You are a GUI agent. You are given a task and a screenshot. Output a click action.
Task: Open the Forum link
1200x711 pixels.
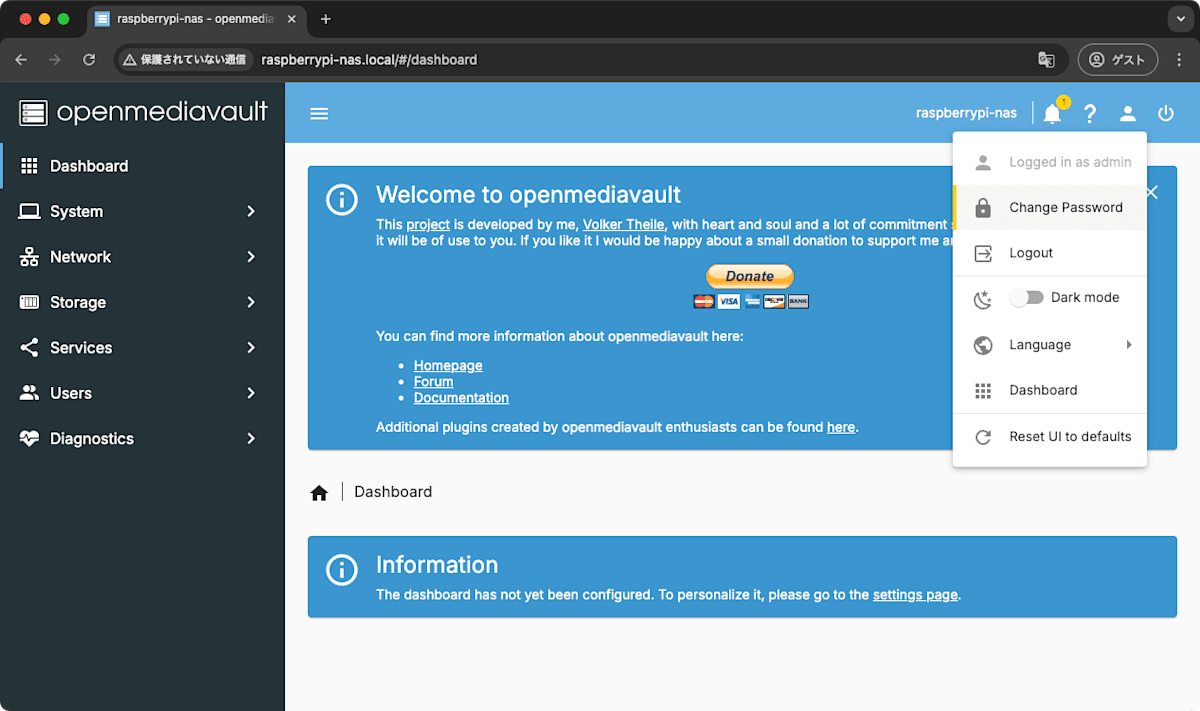coord(433,382)
